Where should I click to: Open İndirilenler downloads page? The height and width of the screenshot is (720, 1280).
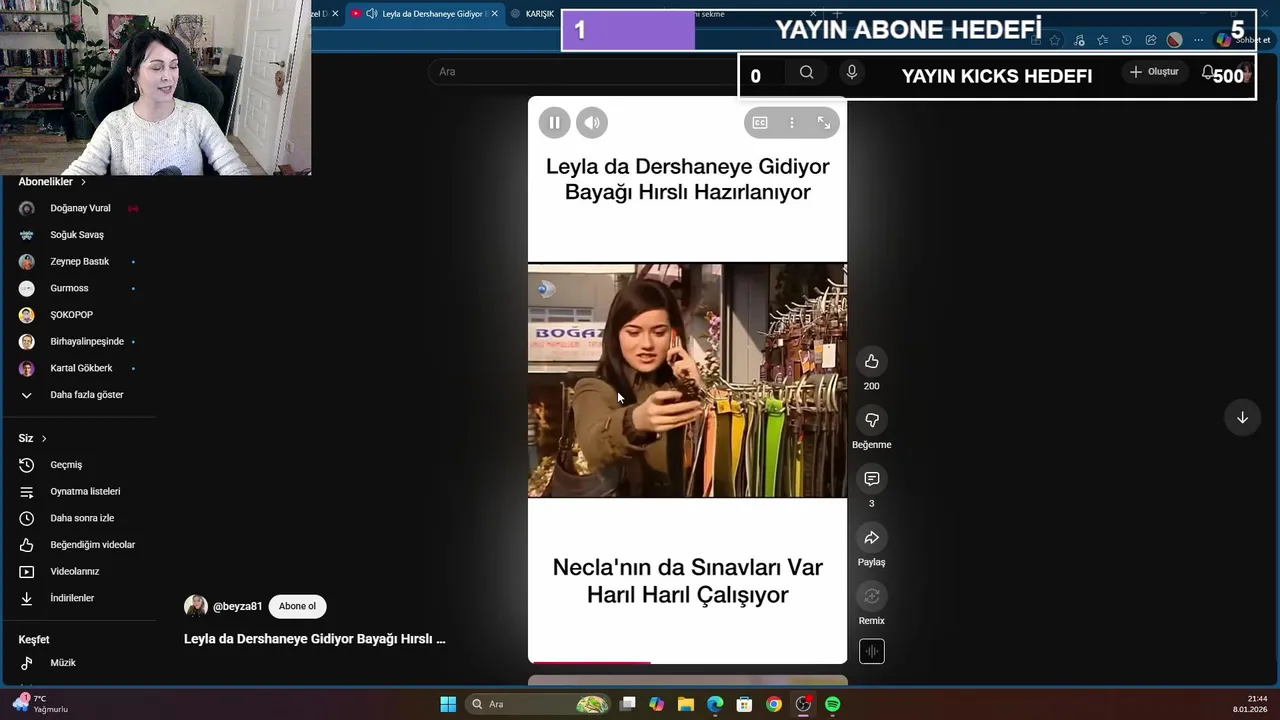(72, 598)
